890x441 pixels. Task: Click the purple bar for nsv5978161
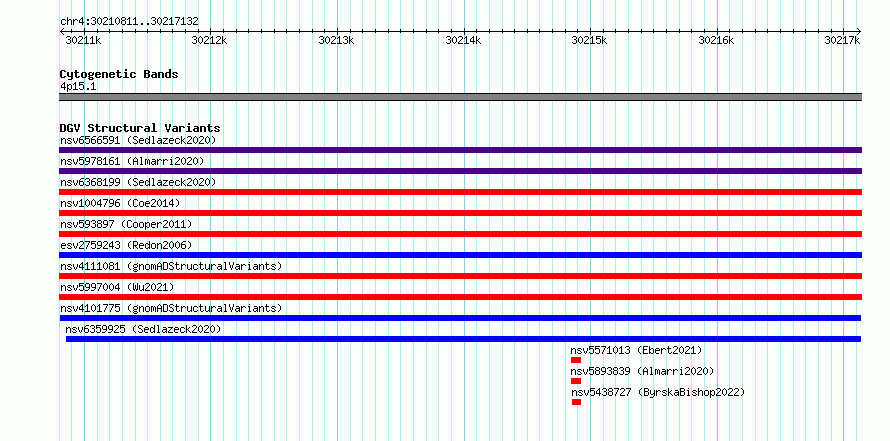pos(460,171)
